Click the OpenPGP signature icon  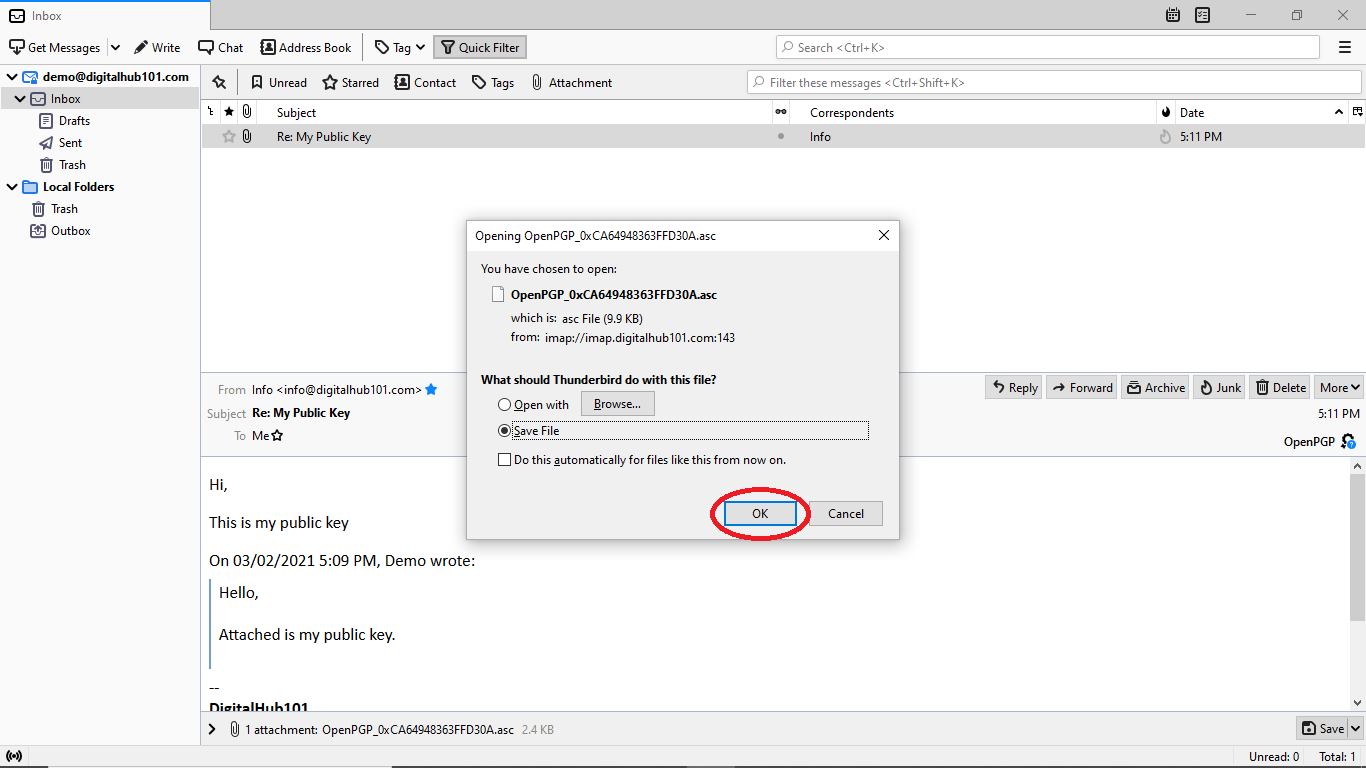tap(1349, 441)
